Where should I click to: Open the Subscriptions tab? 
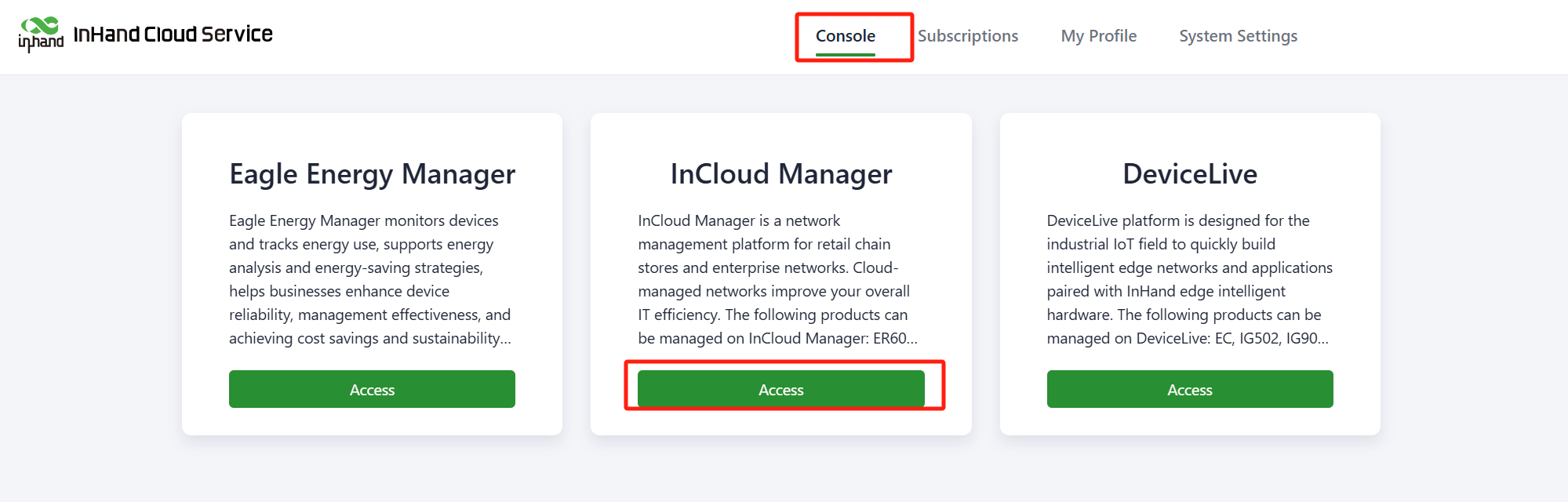(967, 36)
